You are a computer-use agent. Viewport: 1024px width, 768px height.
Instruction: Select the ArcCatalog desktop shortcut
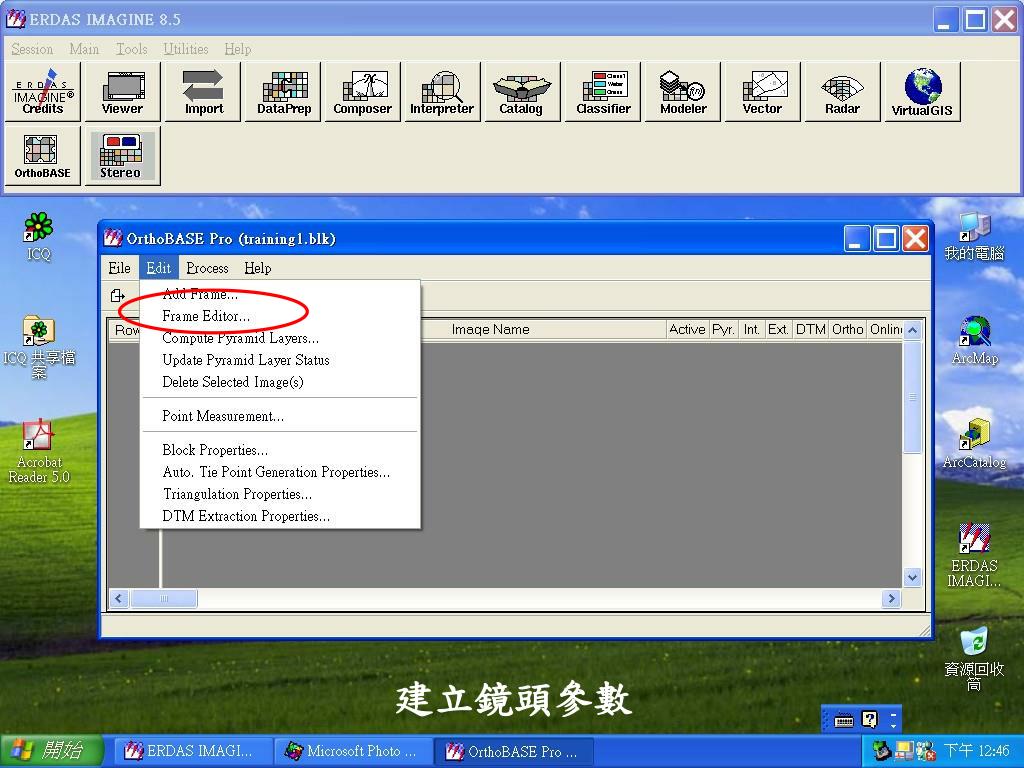point(974,444)
